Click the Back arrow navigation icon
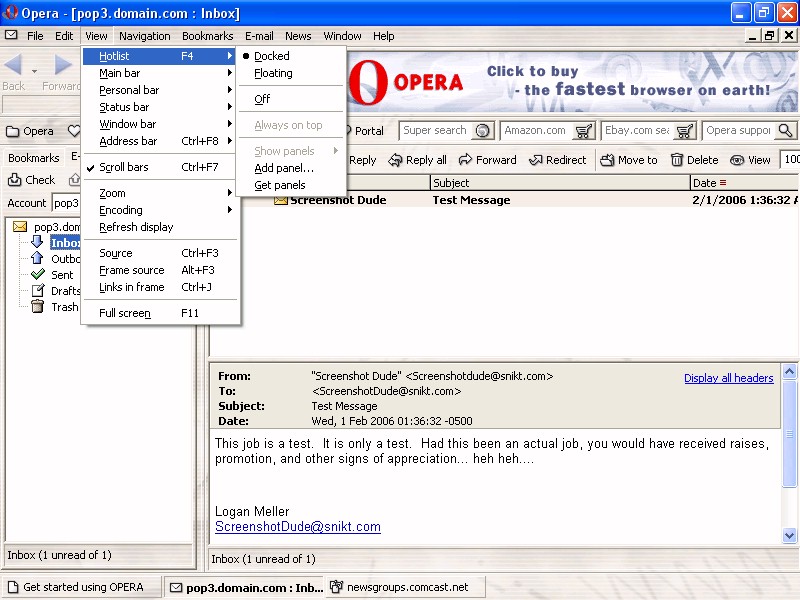The image size is (800, 600). pyautogui.click(x=13, y=64)
